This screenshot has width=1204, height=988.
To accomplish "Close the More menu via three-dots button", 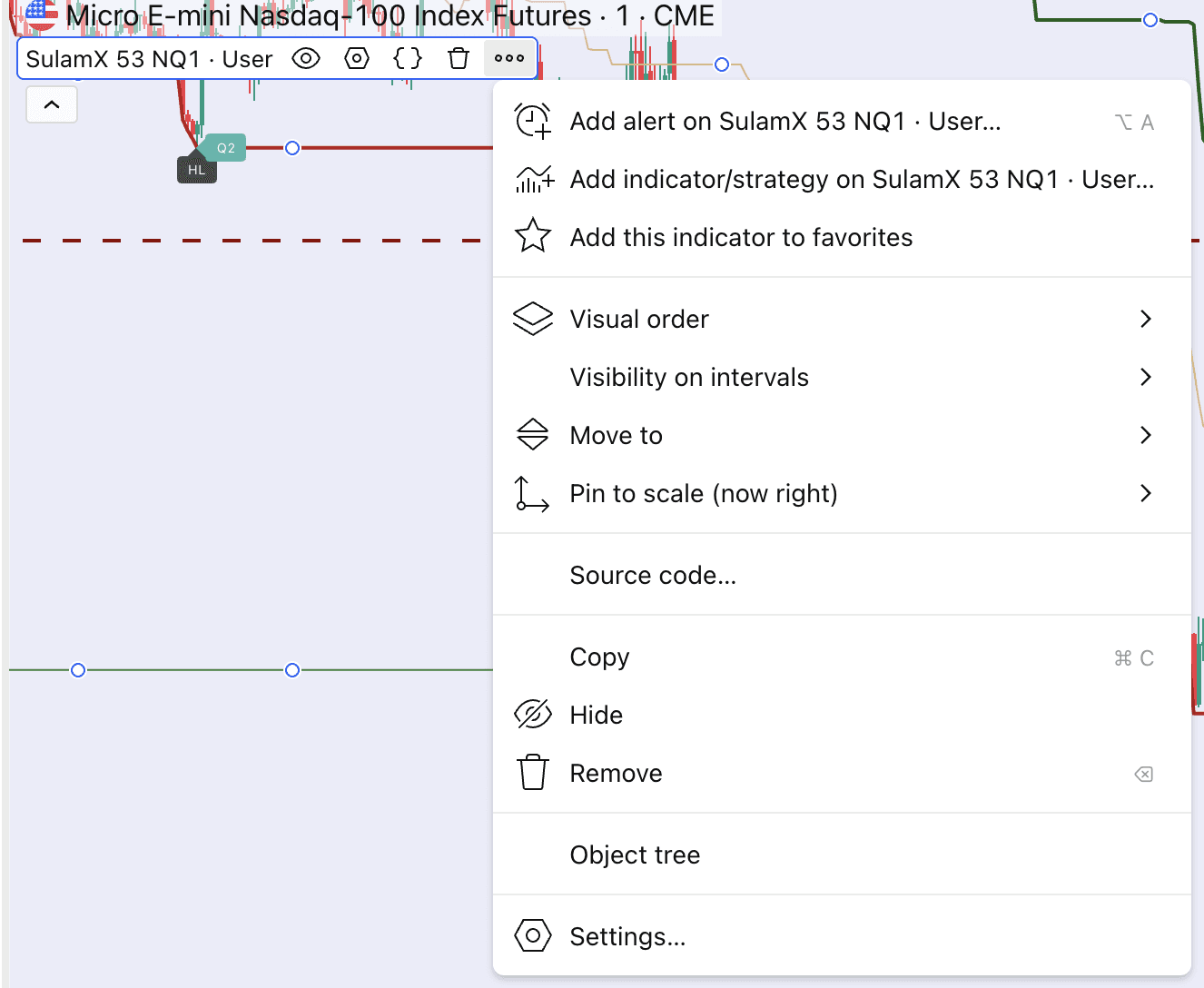I will 509,59.
